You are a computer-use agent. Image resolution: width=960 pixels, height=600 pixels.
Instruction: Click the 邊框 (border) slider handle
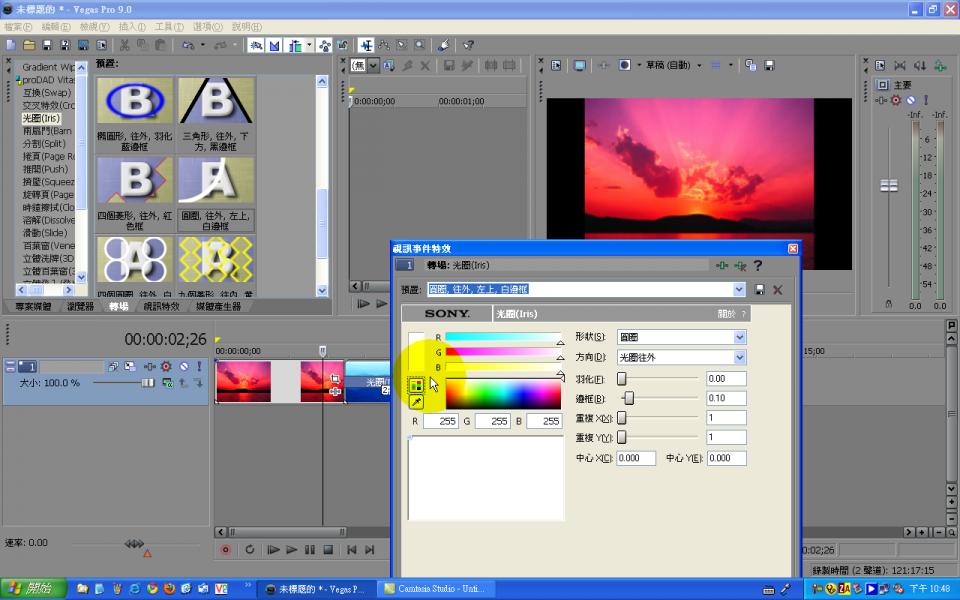click(628, 398)
